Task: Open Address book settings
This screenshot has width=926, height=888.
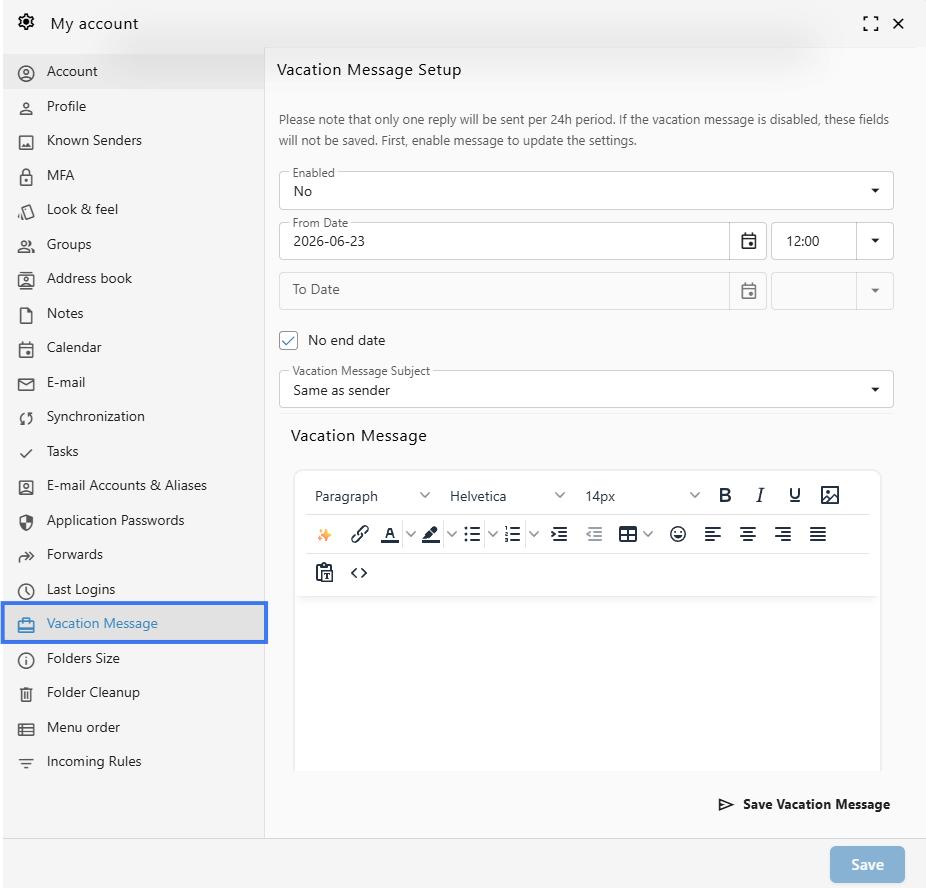Action: tap(133, 279)
